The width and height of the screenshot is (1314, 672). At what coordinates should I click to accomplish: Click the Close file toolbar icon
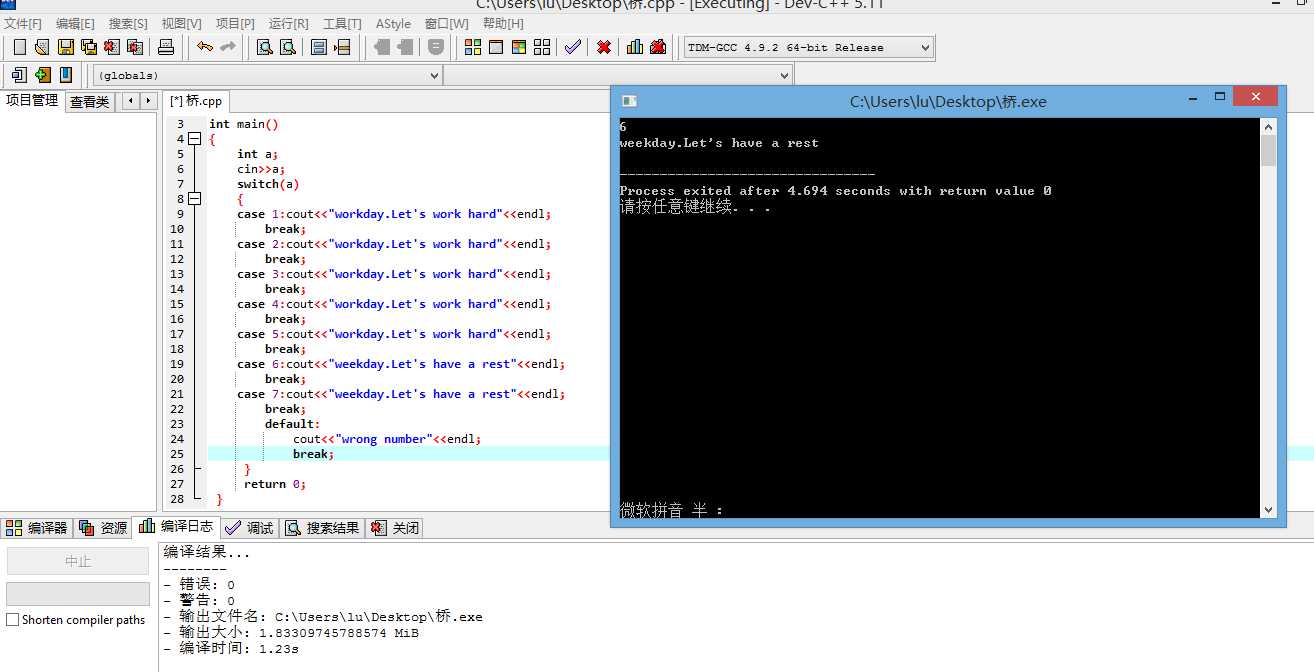112,47
